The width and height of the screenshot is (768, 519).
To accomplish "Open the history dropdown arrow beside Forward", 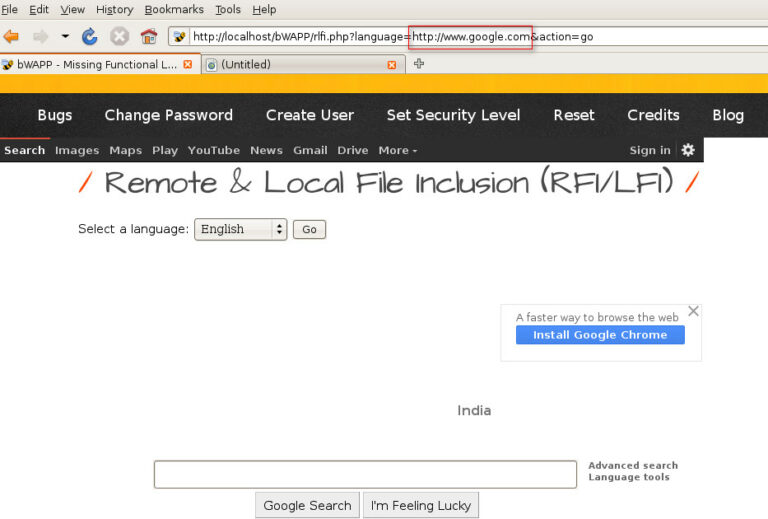I will click(65, 37).
